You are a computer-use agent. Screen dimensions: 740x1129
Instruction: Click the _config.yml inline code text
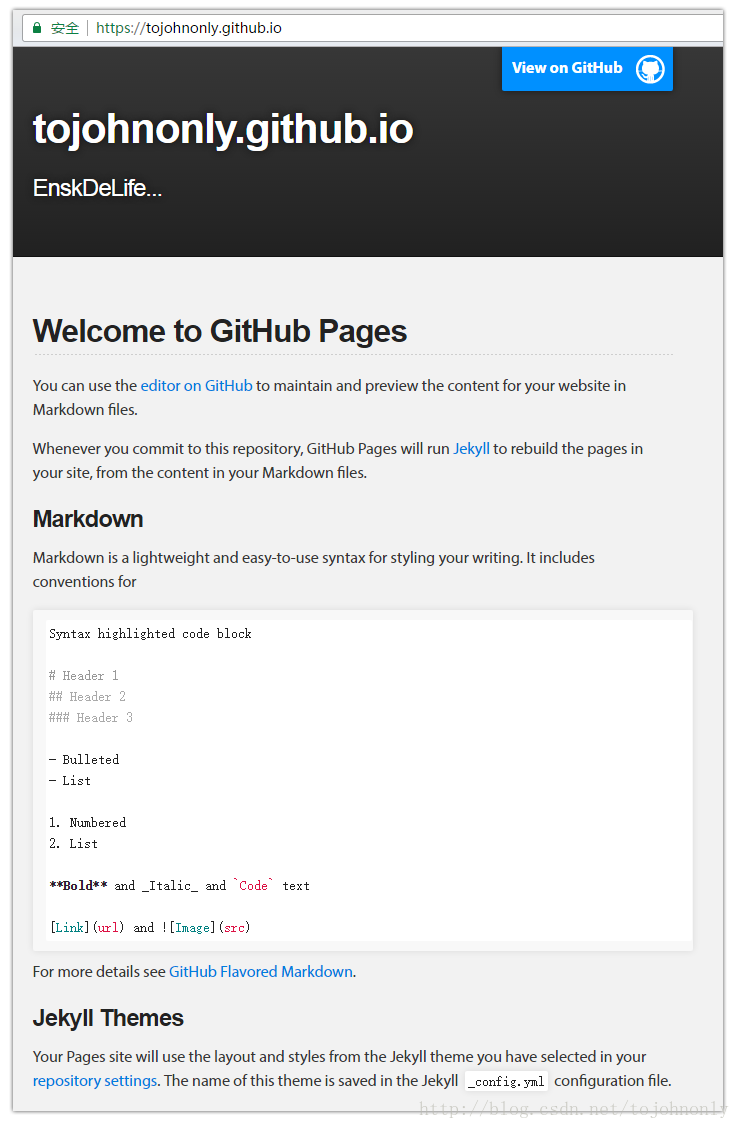pyautogui.click(x=506, y=1081)
